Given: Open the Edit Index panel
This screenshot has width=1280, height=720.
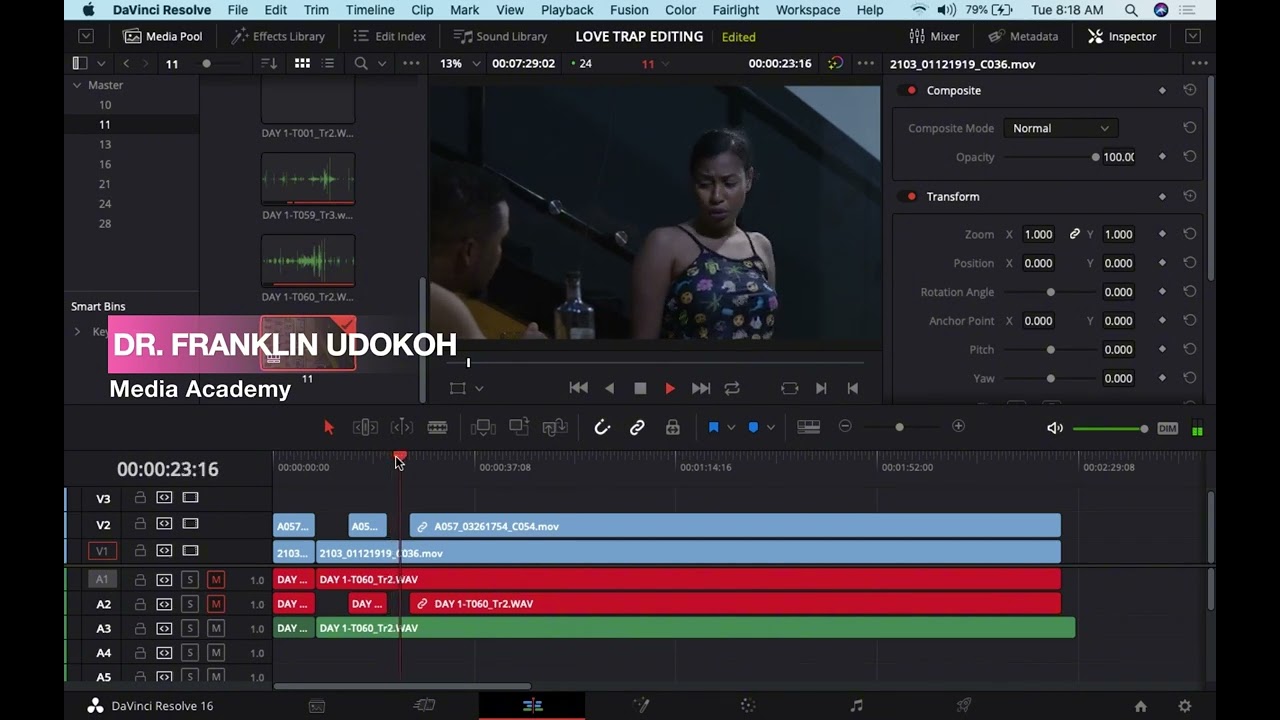Looking at the screenshot, I should pos(390,36).
